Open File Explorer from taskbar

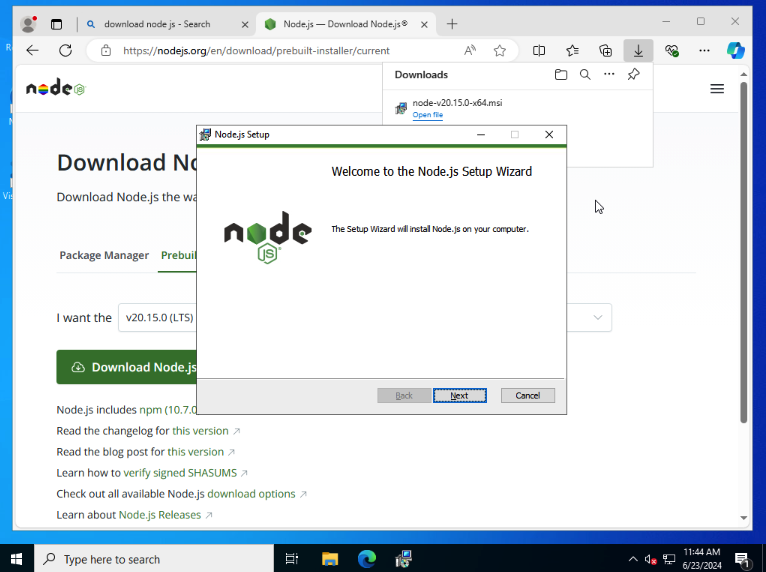pos(330,558)
